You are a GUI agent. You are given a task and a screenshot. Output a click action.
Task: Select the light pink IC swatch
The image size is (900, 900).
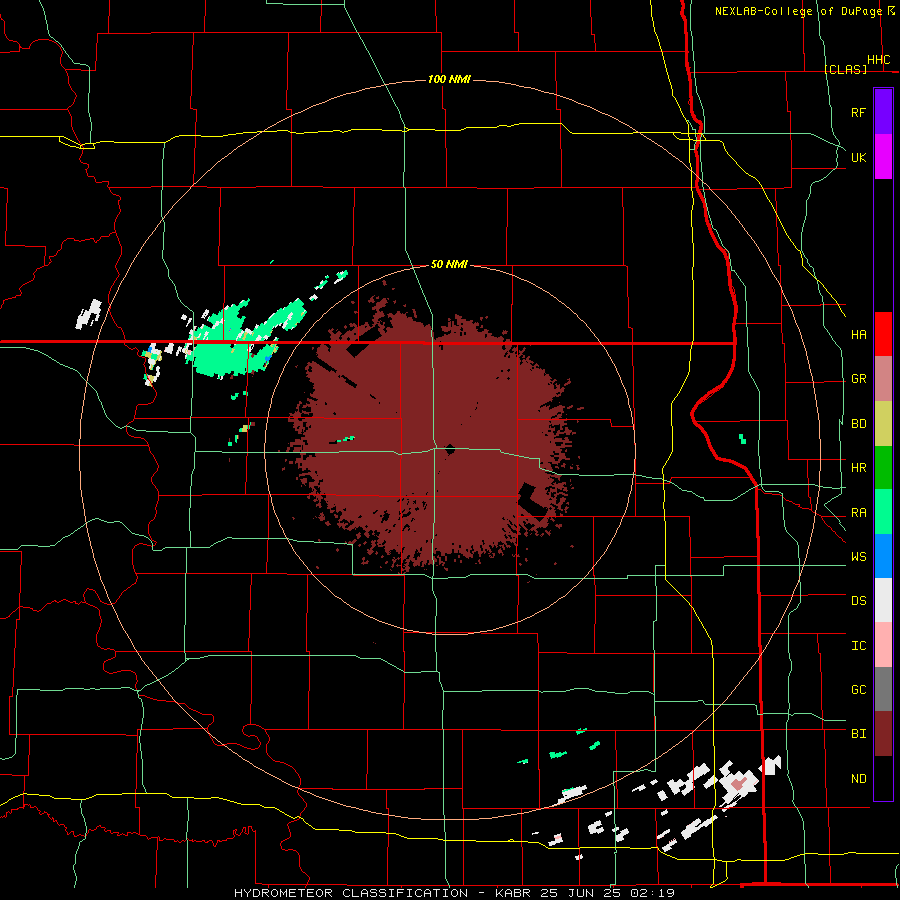(883, 645)
